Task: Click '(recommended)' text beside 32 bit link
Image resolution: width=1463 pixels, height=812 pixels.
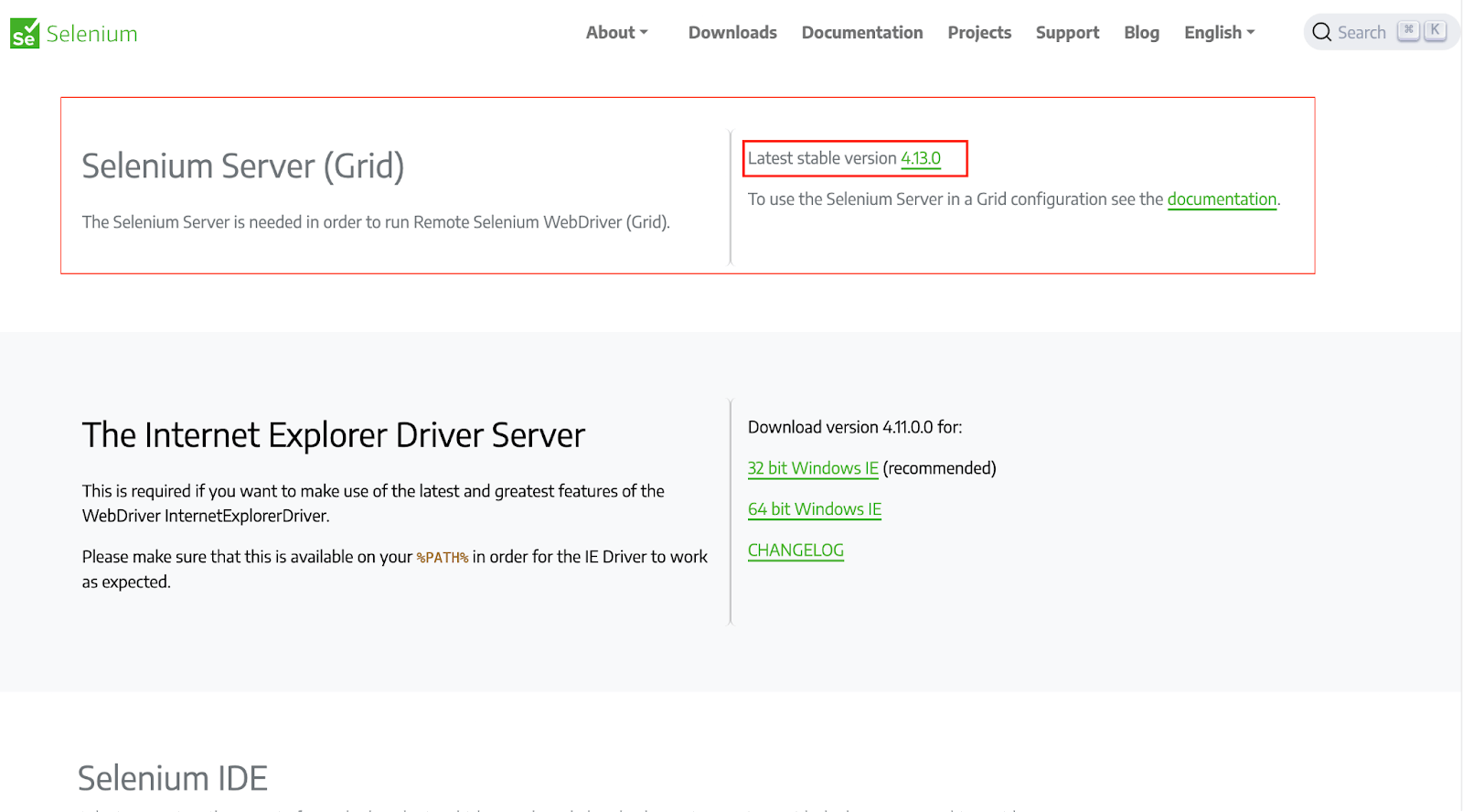Action: [x=939, y=468]
